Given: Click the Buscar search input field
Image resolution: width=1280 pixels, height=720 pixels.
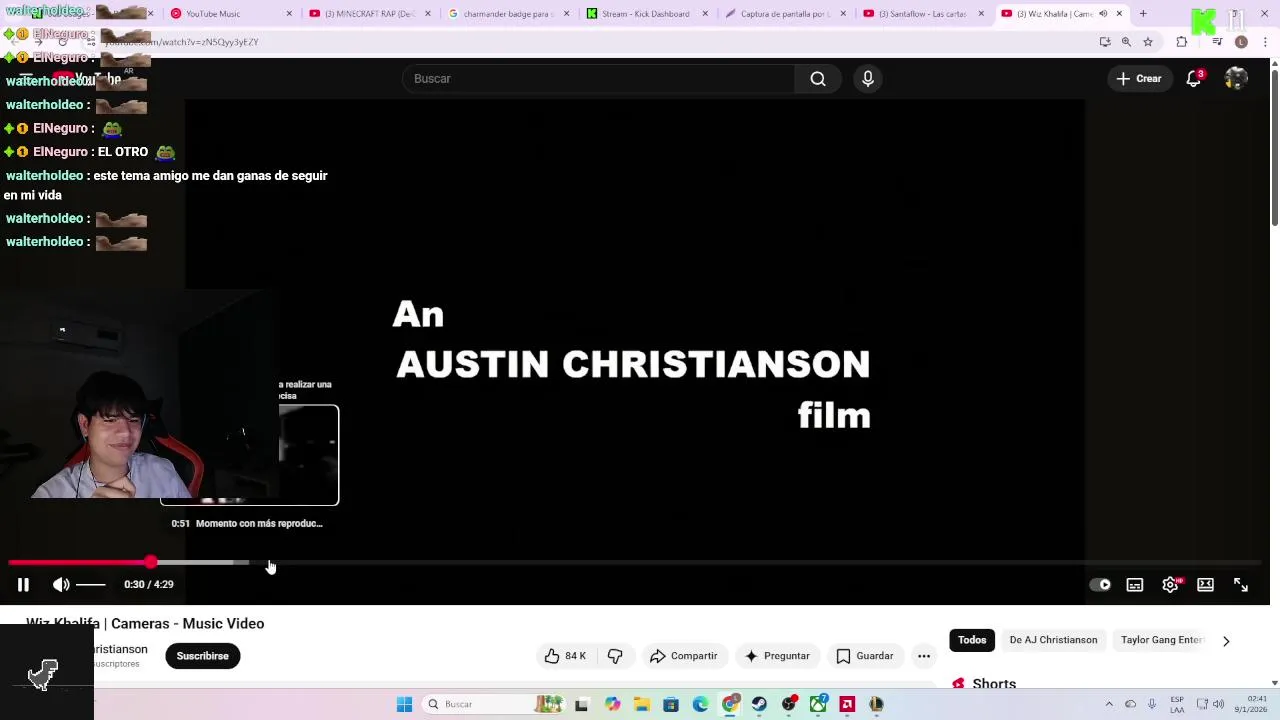Looking at the screenshot, I should [x=598, y=79].
